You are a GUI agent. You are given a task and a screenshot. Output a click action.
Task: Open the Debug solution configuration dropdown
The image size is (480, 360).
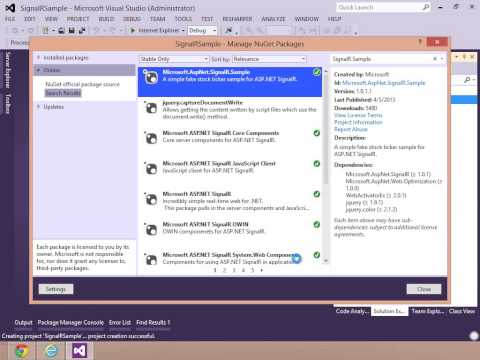[202, 30]
